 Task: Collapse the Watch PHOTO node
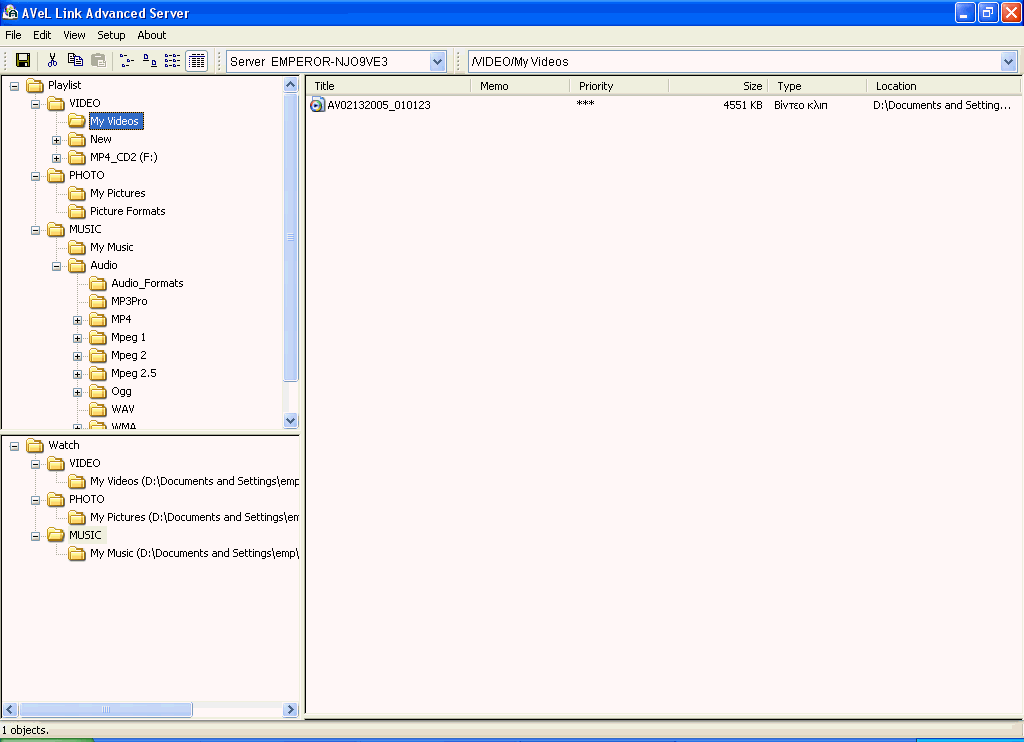tap(35, 500)
